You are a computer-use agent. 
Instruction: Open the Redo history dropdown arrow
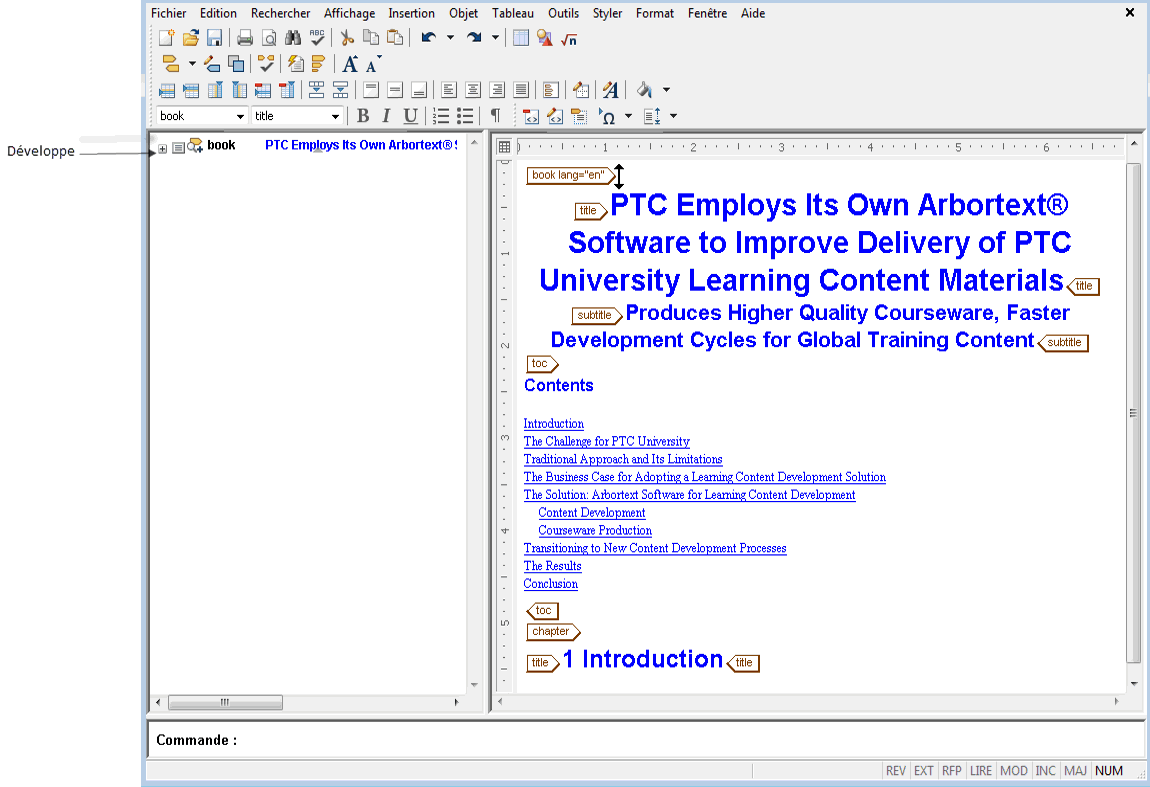(495, 37)
